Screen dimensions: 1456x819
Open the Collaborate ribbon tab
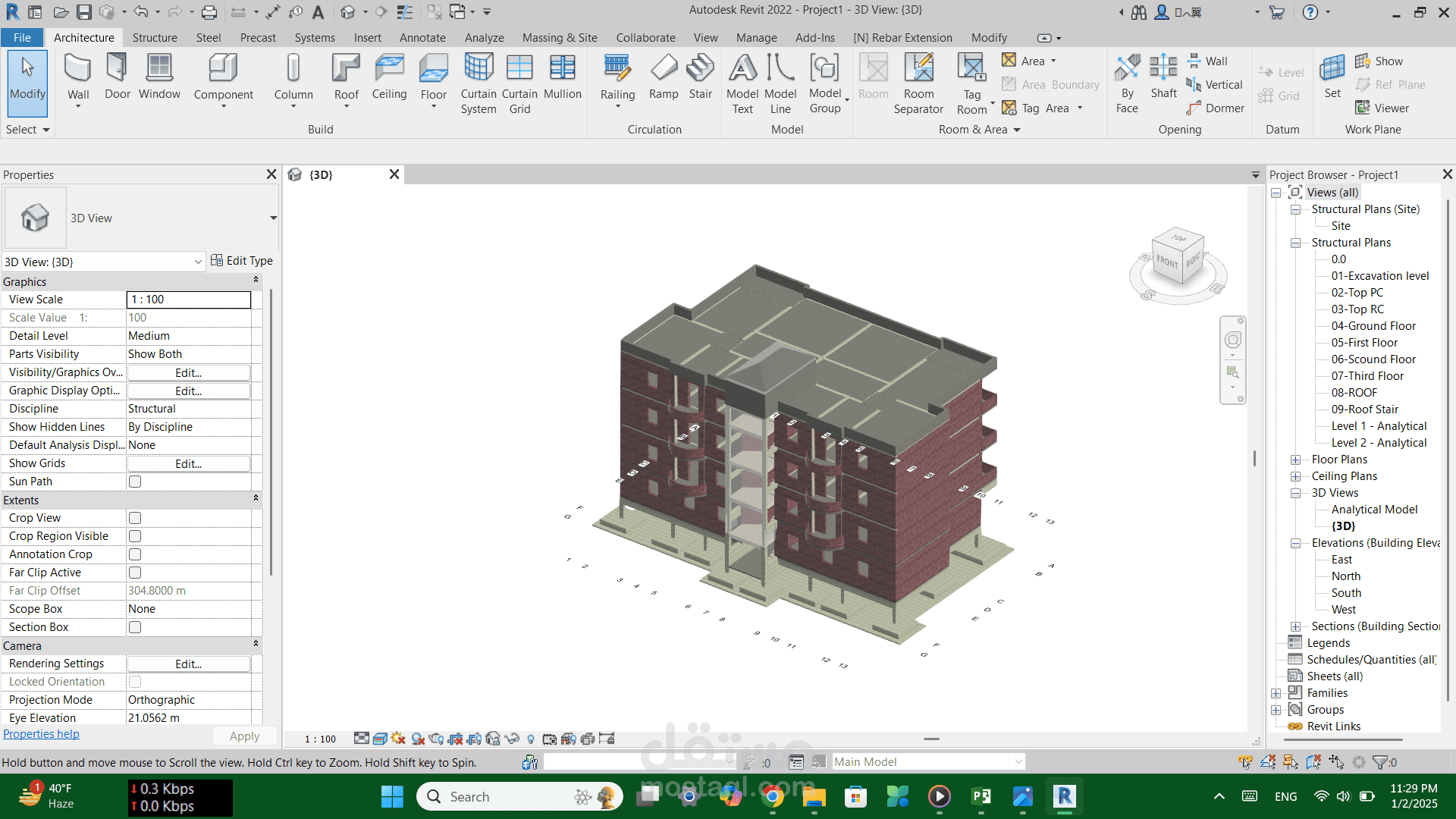645,37
